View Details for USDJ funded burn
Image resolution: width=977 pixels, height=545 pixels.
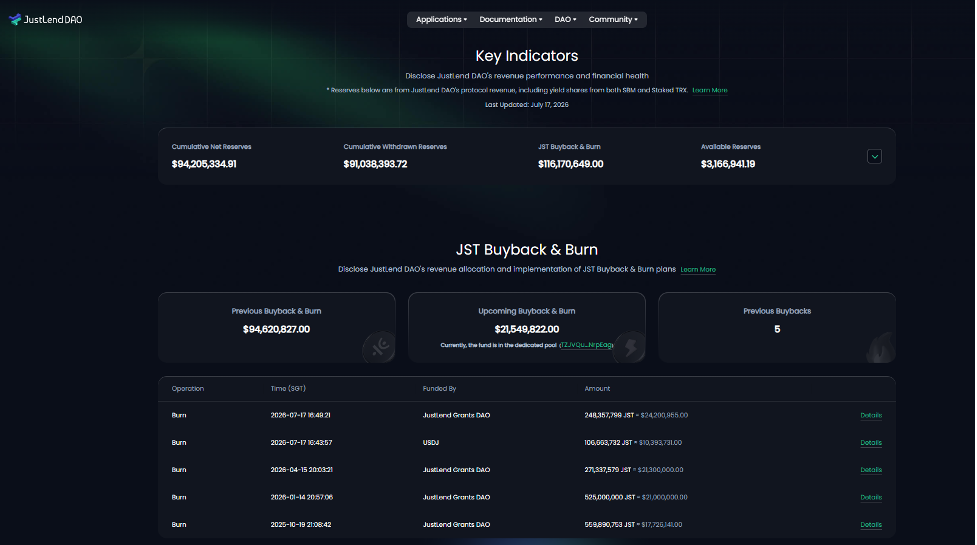(870, 443)
